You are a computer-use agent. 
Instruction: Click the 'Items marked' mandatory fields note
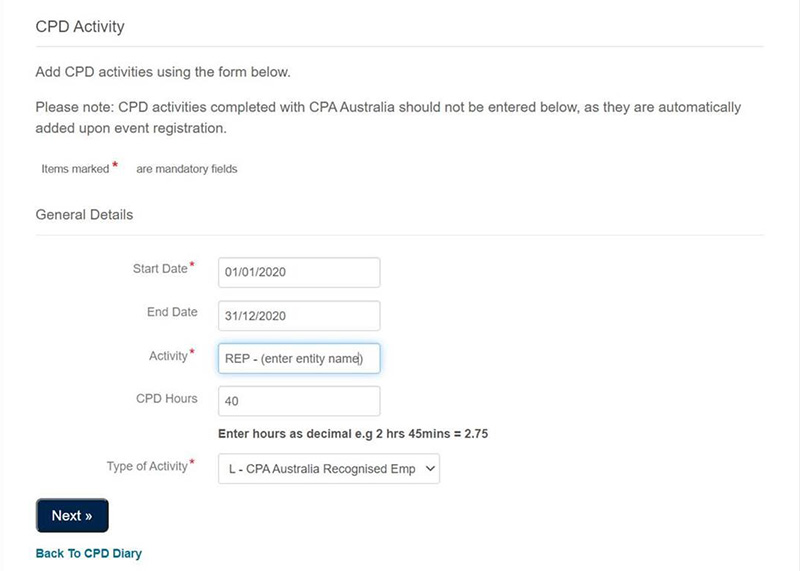(139, 169)
